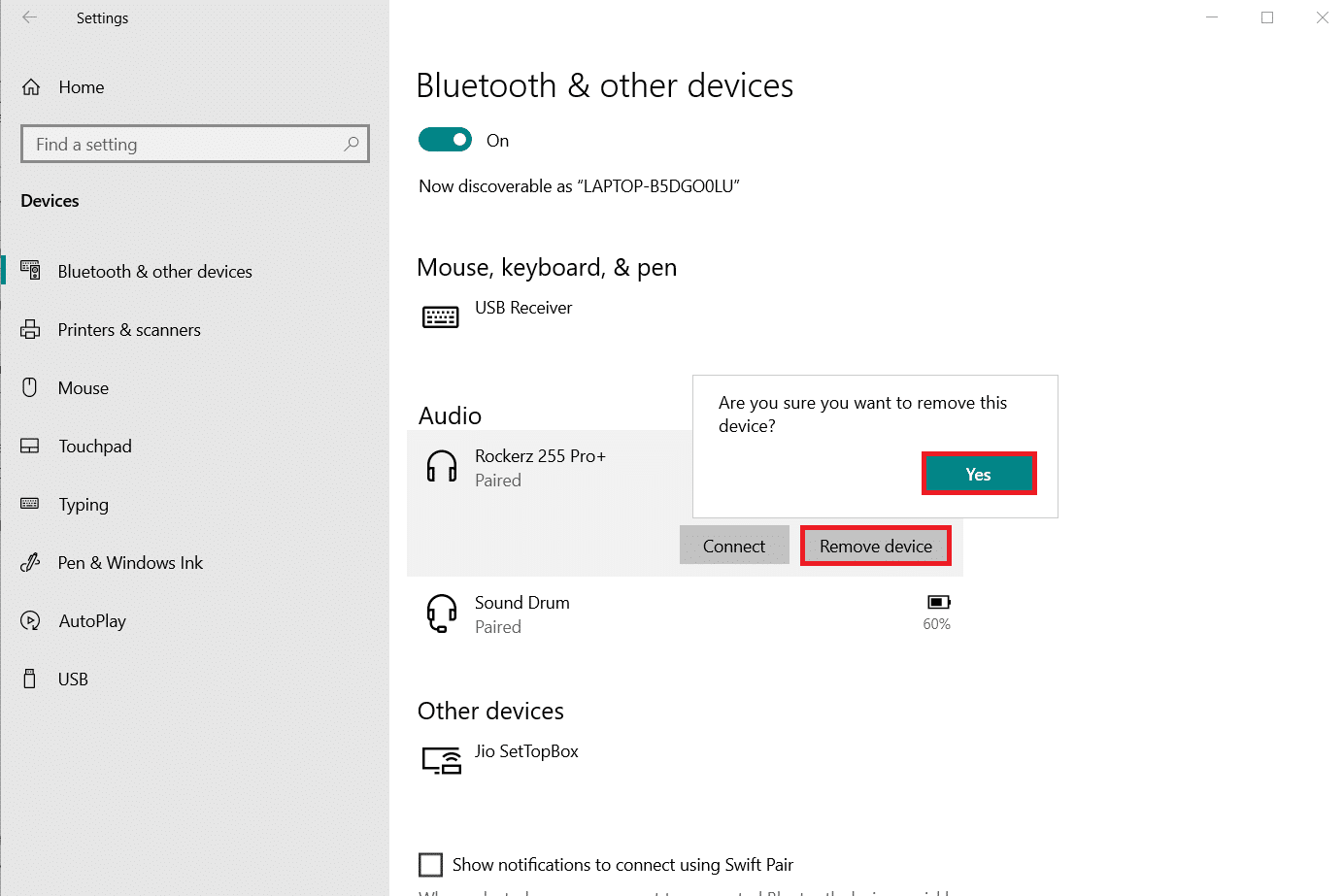Maximize the Settings window
This screenshot has width=1344, height=896.
(1267, 17)
